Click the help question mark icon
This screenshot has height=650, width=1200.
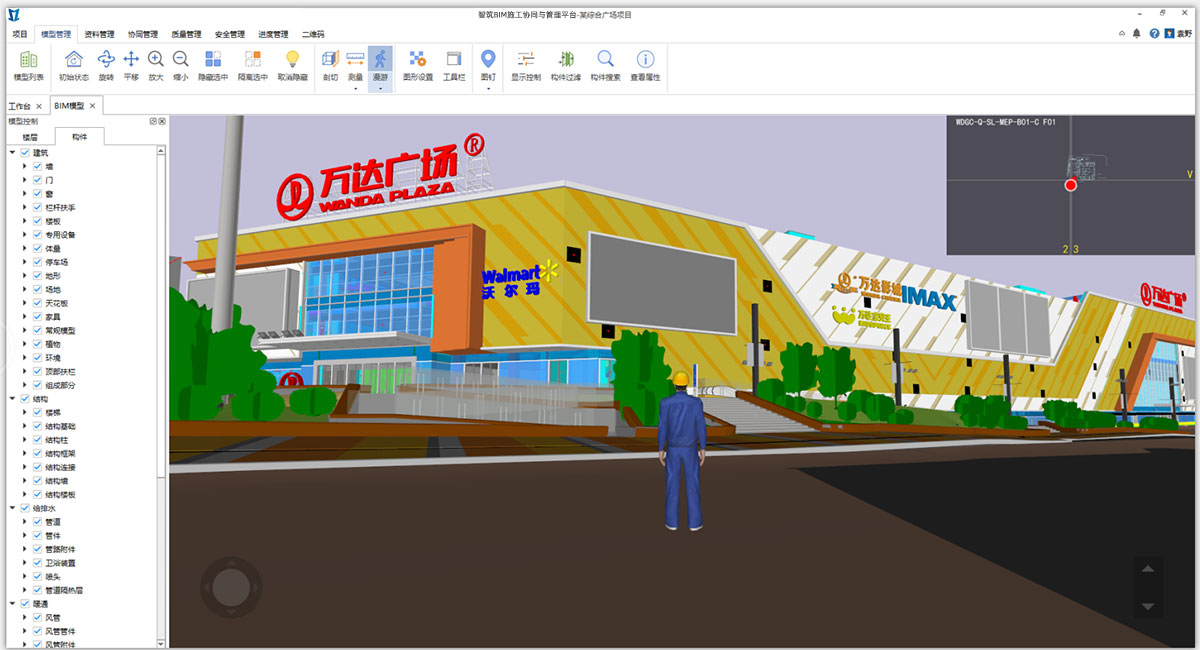pyautogui.click(x=1154, y=33)
